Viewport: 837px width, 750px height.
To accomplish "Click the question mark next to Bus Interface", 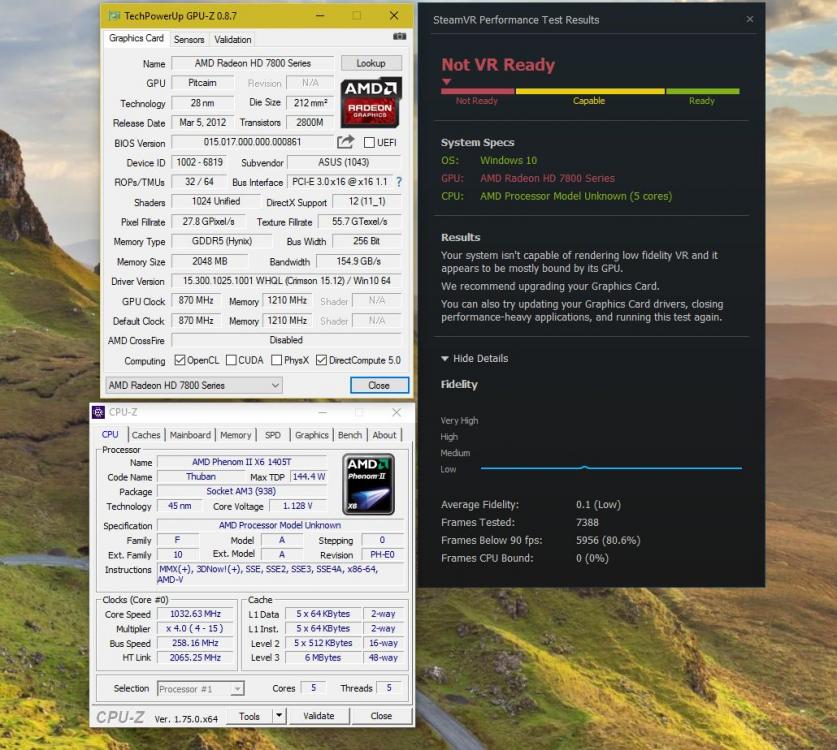I will pyautogui.click(x=398, y=182).
